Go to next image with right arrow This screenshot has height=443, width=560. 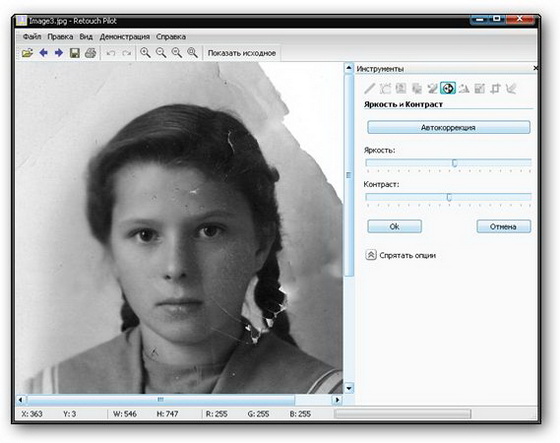[x=59, y=53]
